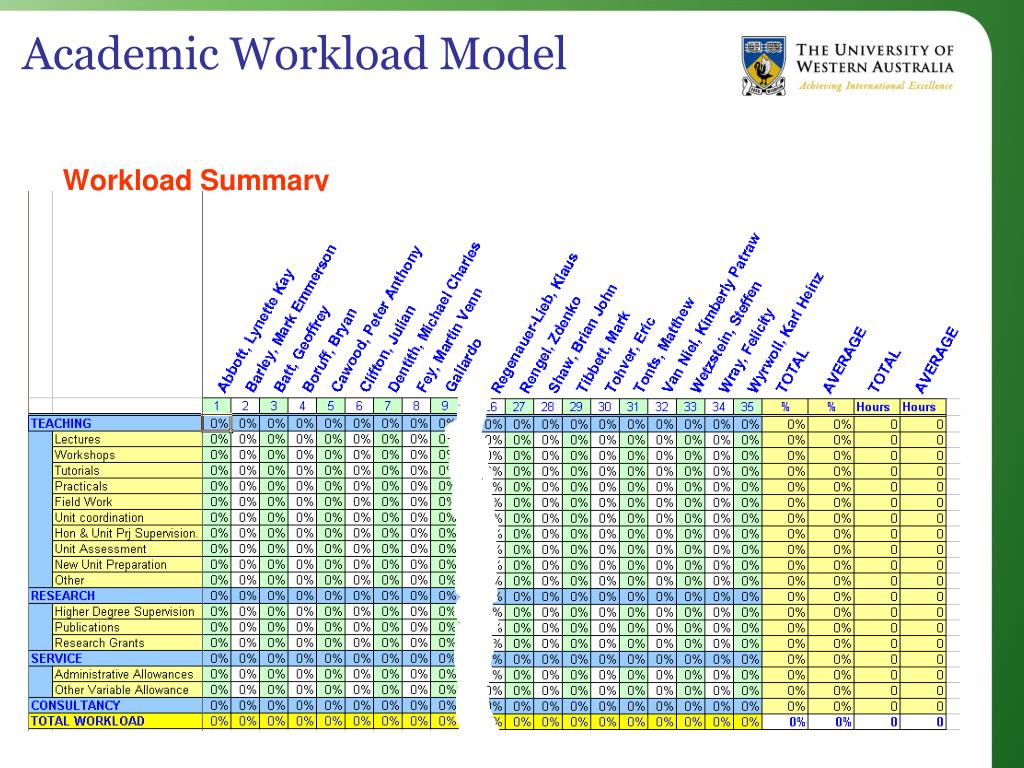
Task: Select the RESEARCH row header
Action: [x=116, y=596]
